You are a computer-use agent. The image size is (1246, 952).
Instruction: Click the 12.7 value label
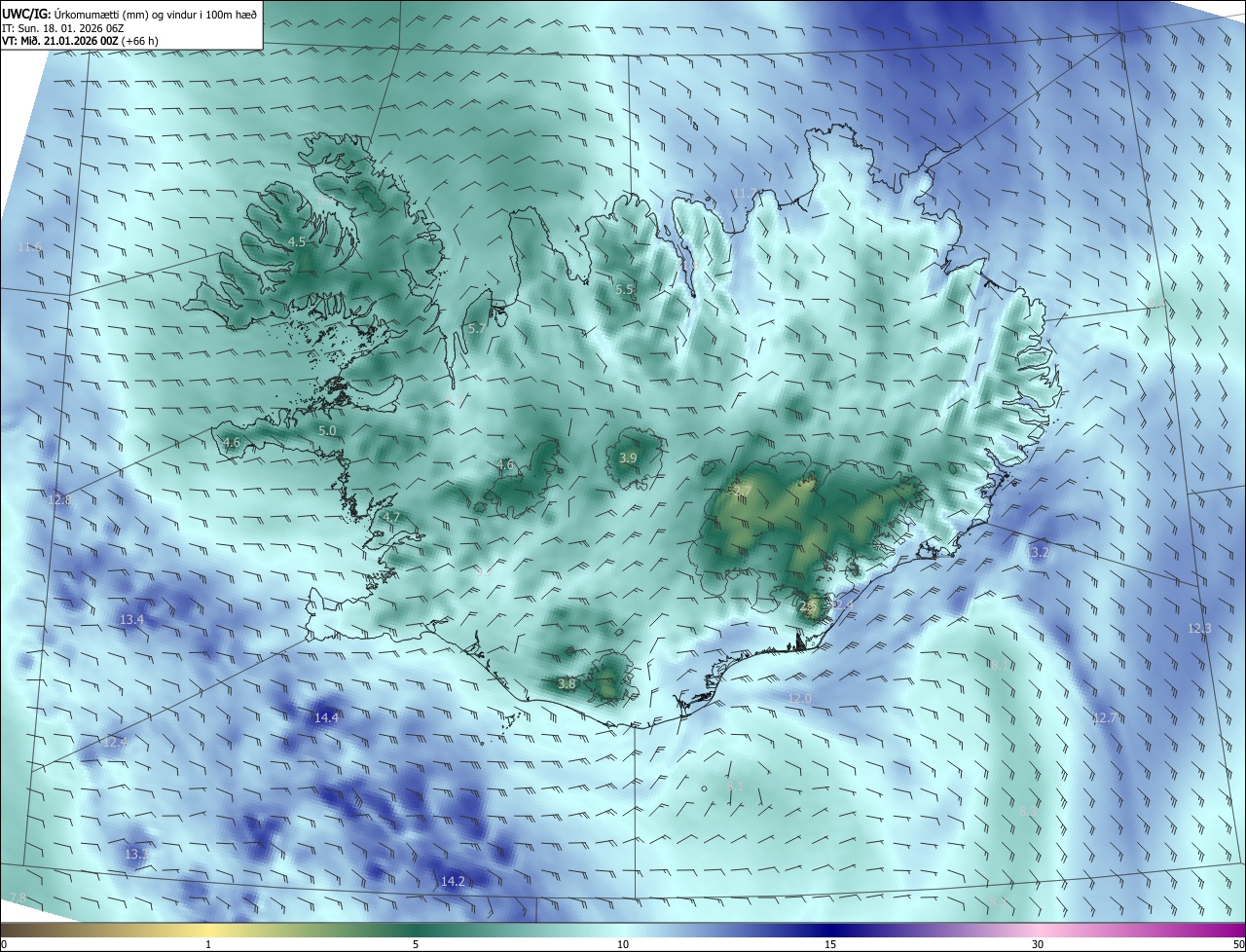click(1104, 718)
